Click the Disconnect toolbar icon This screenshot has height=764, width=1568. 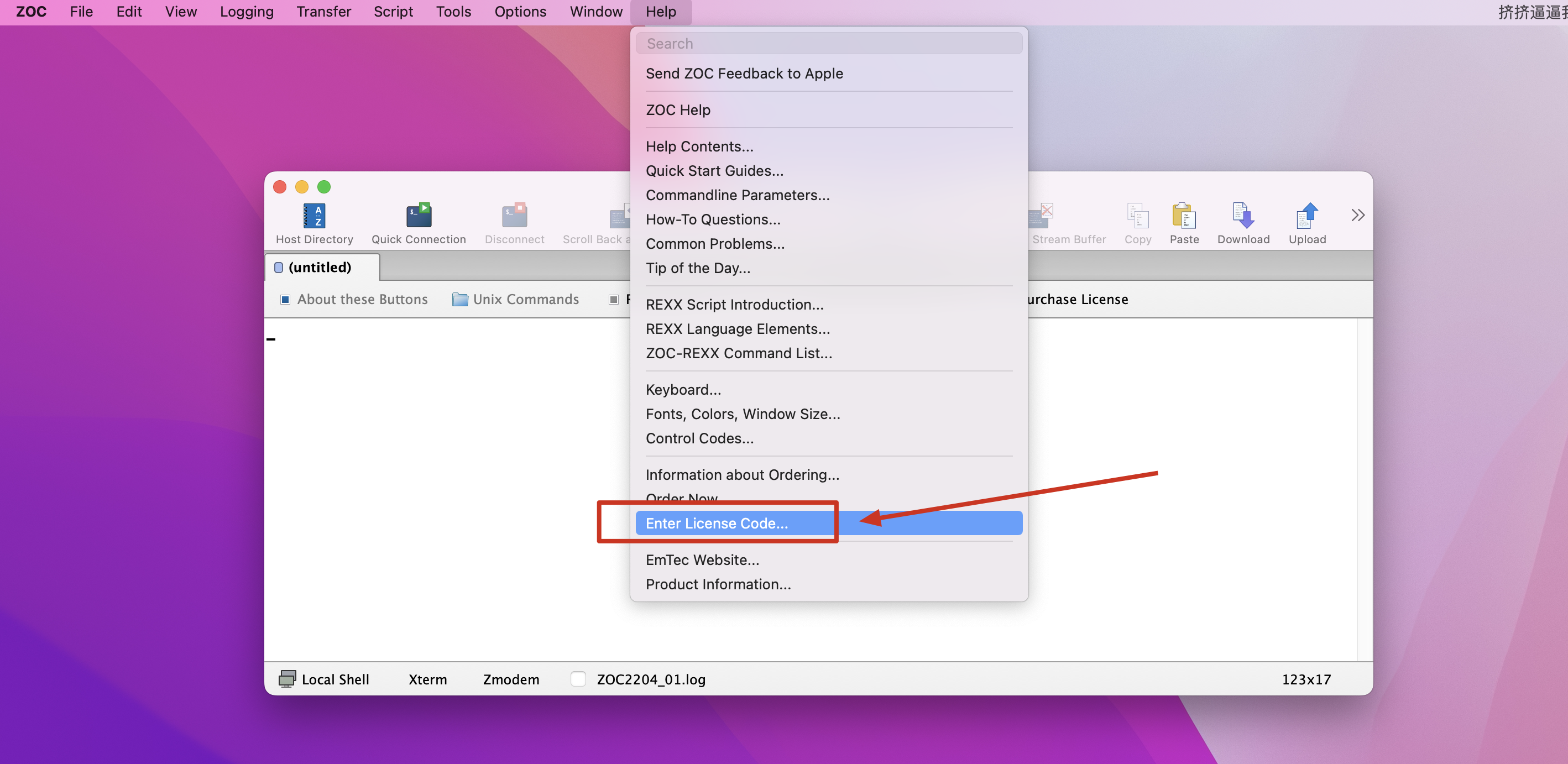514,216
